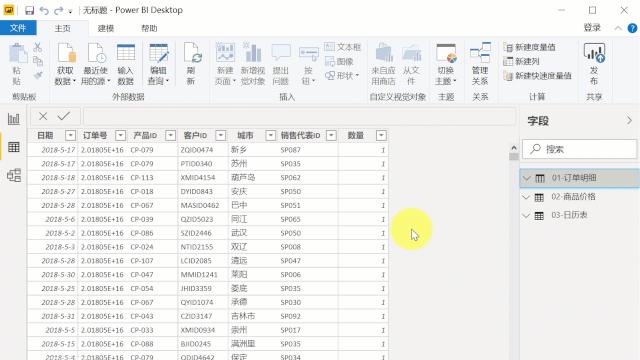Switch to Report view icon
Screen dimensions: 640x360
[x=14, y=119]
